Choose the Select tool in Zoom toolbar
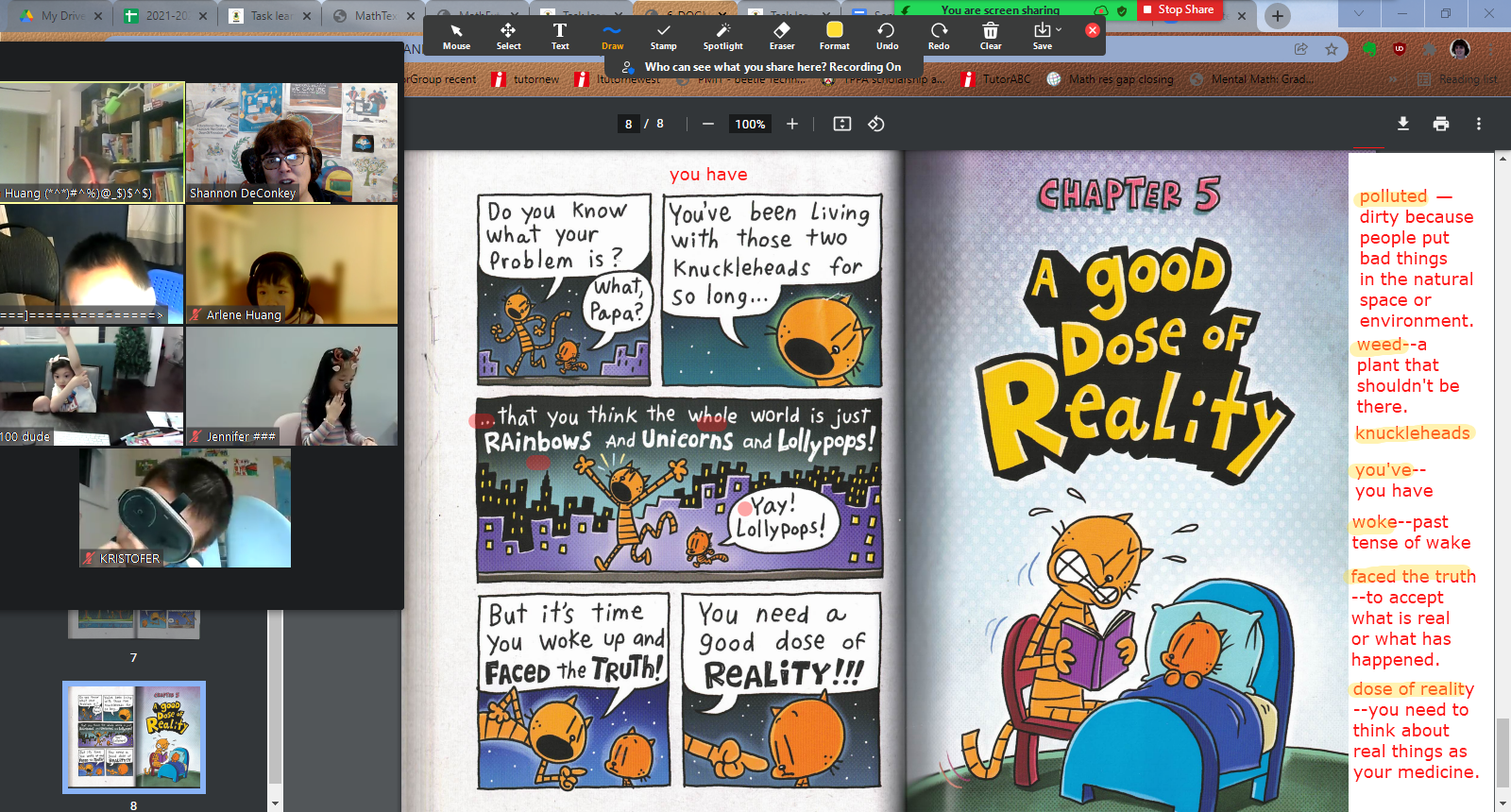 pyautogui.click(x=508, y=36)
